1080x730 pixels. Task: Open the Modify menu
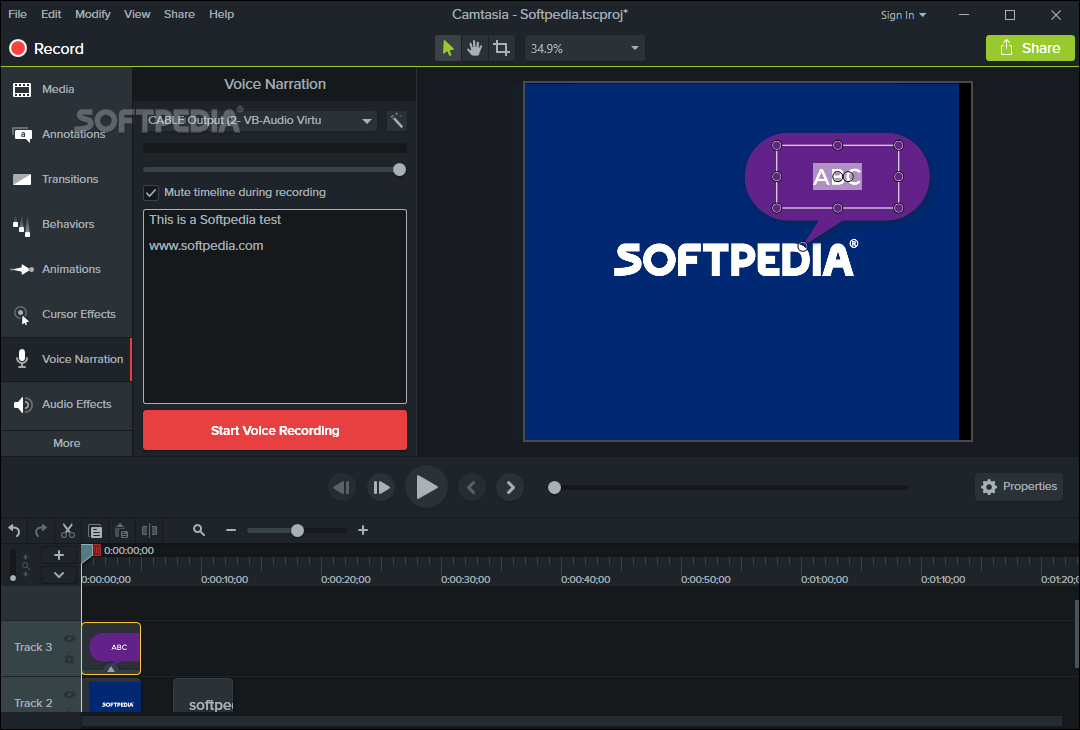point(92,14)
